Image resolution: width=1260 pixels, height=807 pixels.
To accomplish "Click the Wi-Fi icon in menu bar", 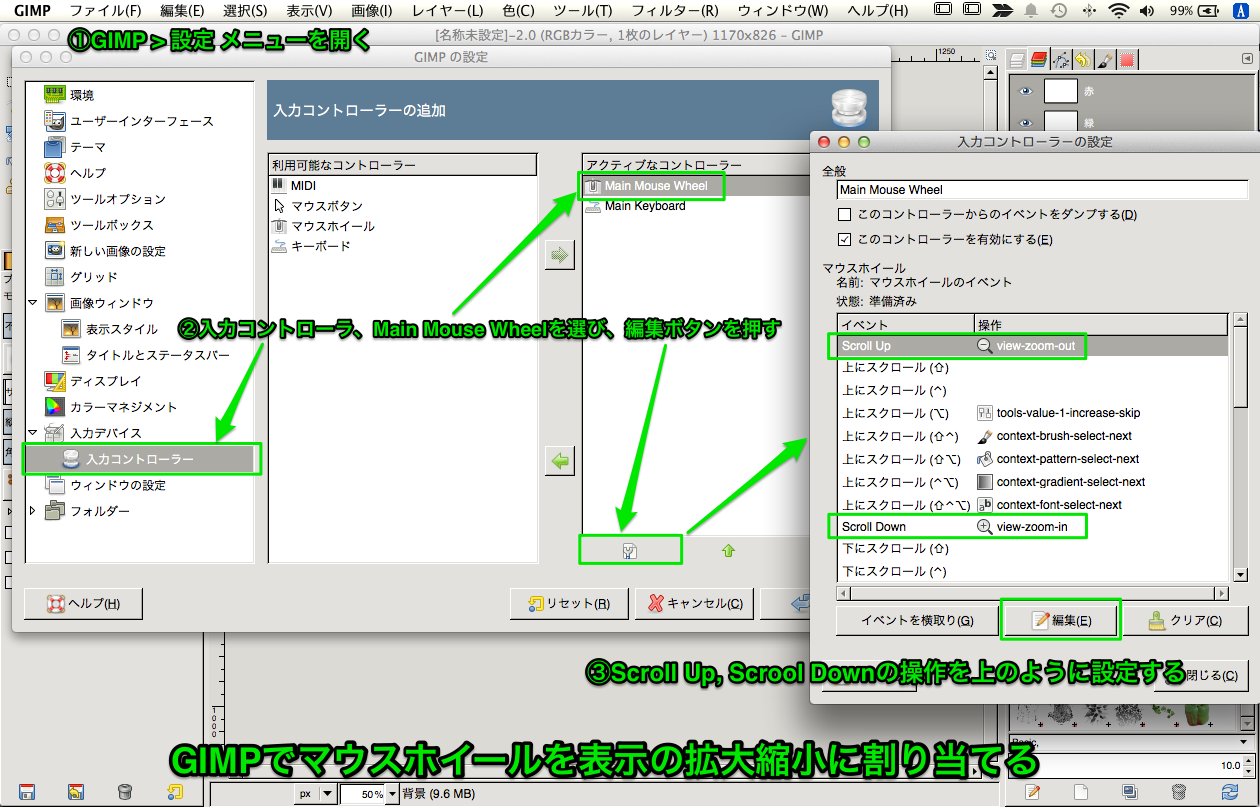I will point(1117,11).
